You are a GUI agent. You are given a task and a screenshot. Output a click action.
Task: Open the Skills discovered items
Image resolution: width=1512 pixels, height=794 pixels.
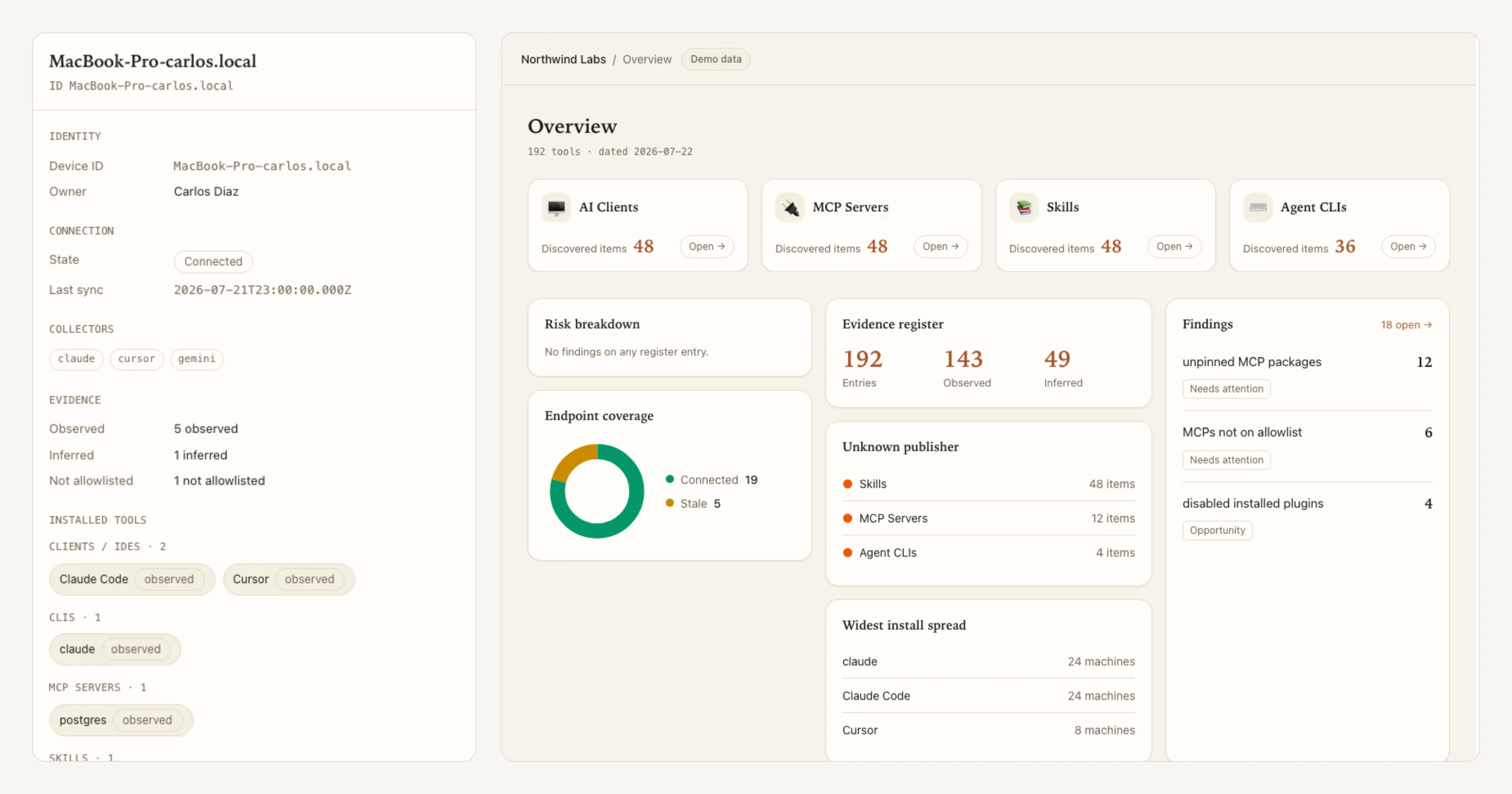point(1174,247)
